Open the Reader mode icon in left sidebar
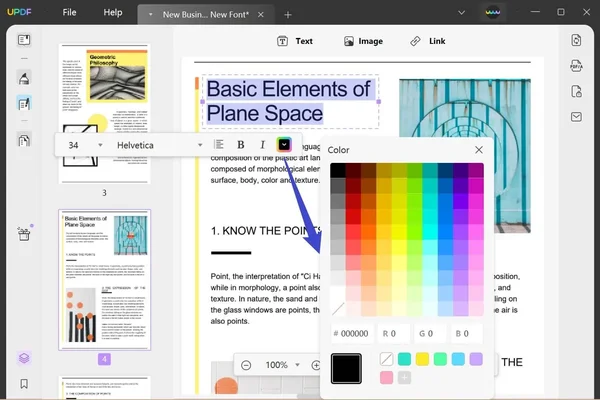The height and width of the screenshot is (400, 600). point(24,40)
